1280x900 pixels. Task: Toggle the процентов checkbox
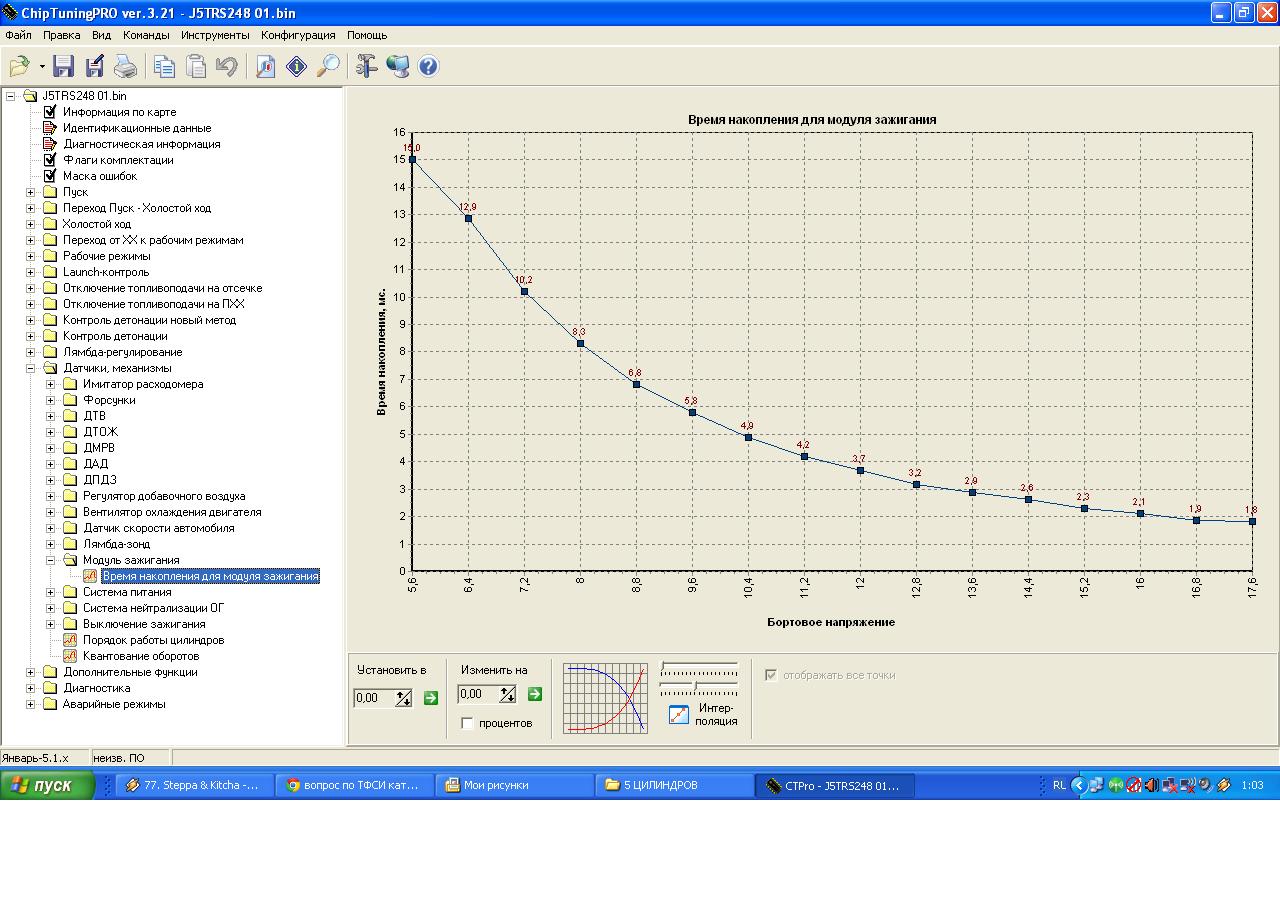pos(467,723)
